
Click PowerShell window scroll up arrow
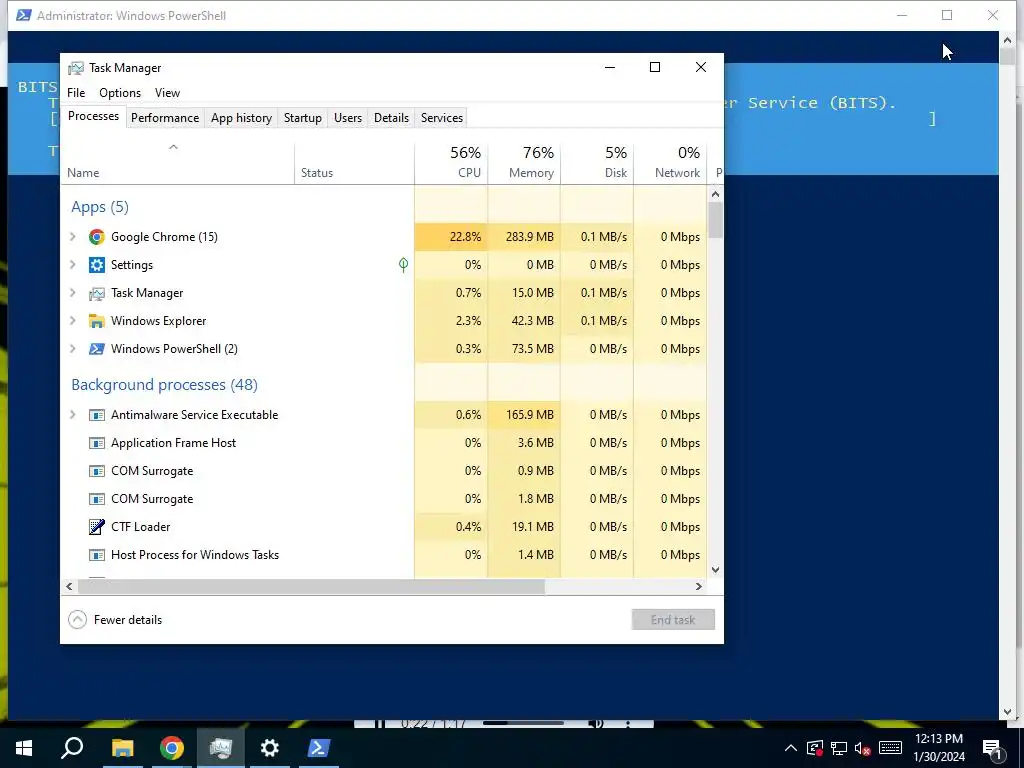tap(1007, 40)
